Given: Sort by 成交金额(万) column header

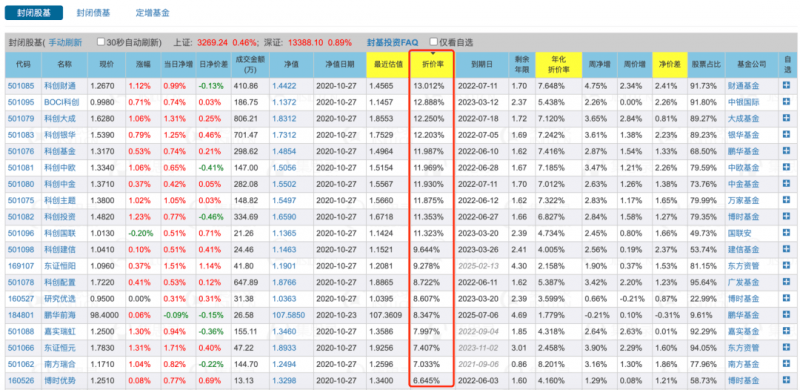Looking at the screenshot, I should [250, 65].
